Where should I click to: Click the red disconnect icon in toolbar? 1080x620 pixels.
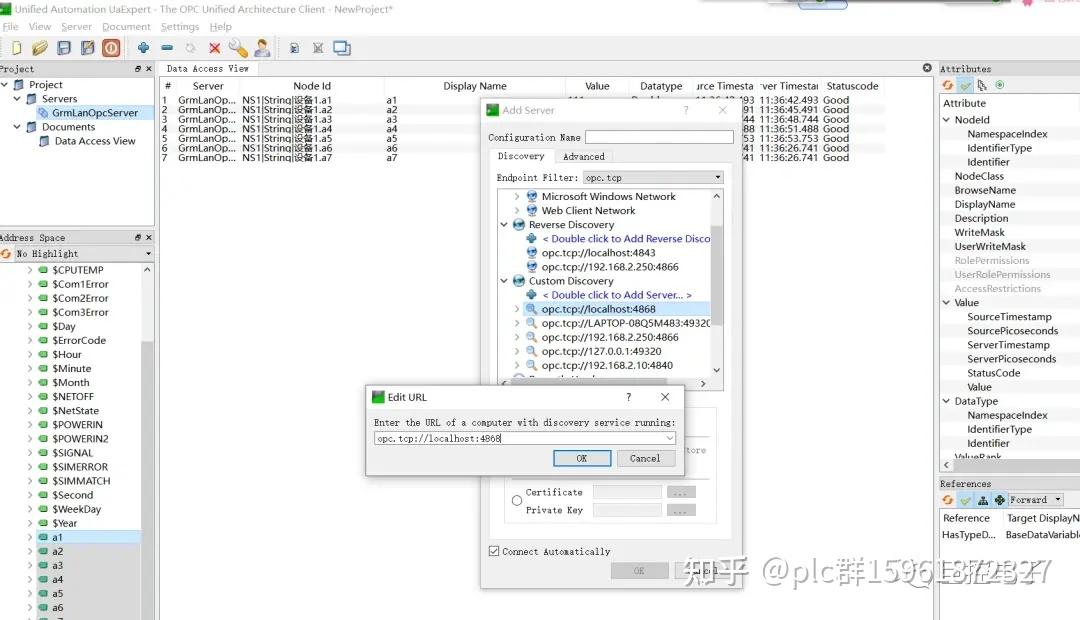pos(110,47)
